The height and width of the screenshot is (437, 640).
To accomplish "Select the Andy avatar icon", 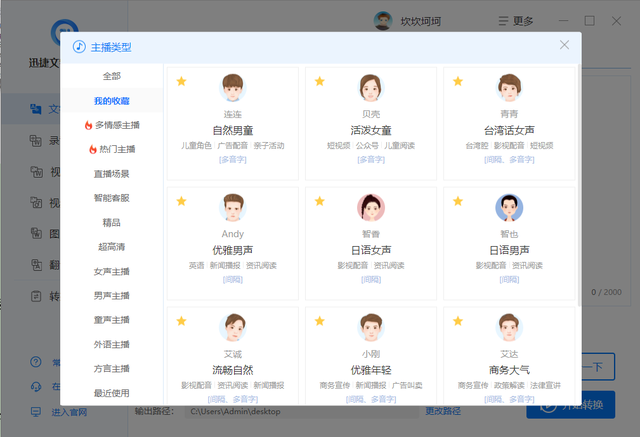I will coord(233,208).
